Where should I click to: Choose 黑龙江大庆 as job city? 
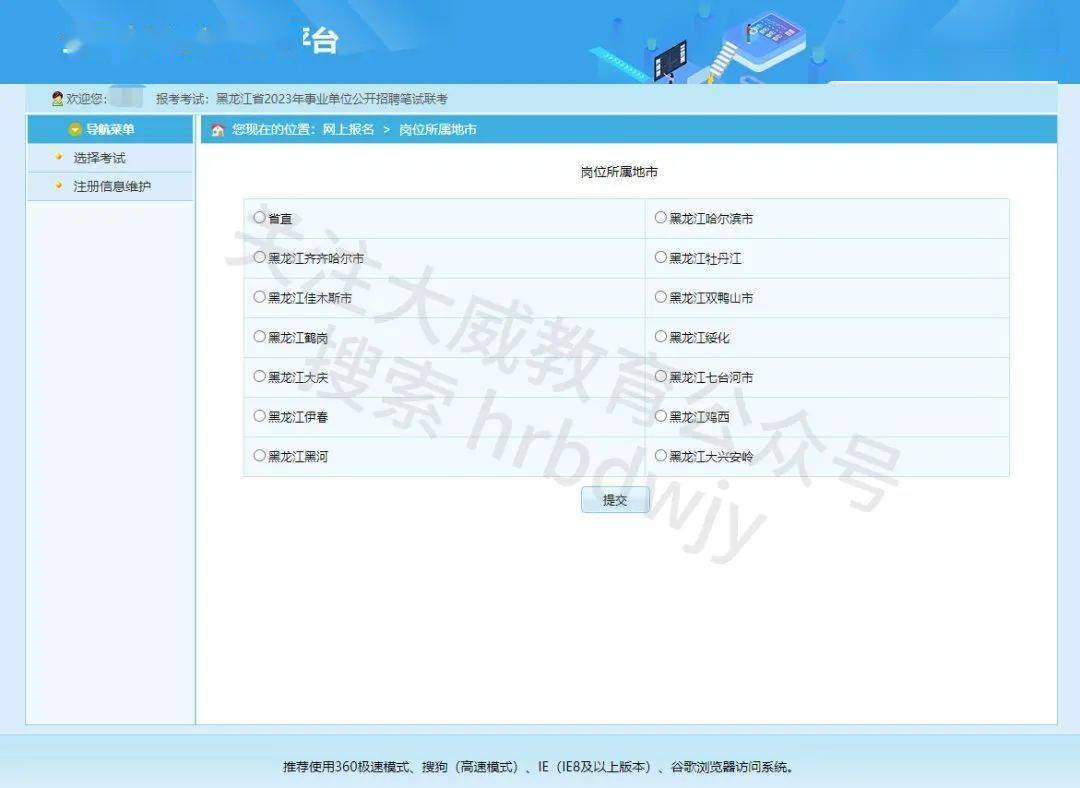pyautogui.click(x=259, y=377)
